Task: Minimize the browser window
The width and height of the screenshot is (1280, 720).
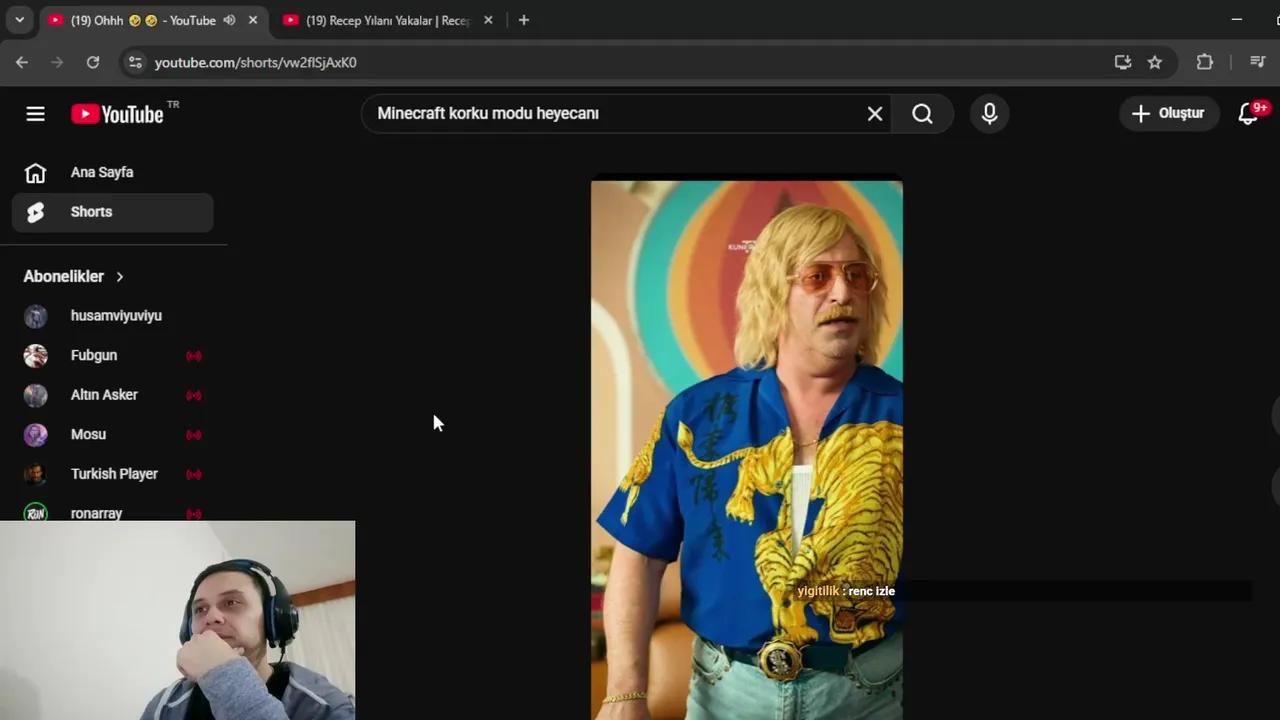Action: [x=1237, y=20]
